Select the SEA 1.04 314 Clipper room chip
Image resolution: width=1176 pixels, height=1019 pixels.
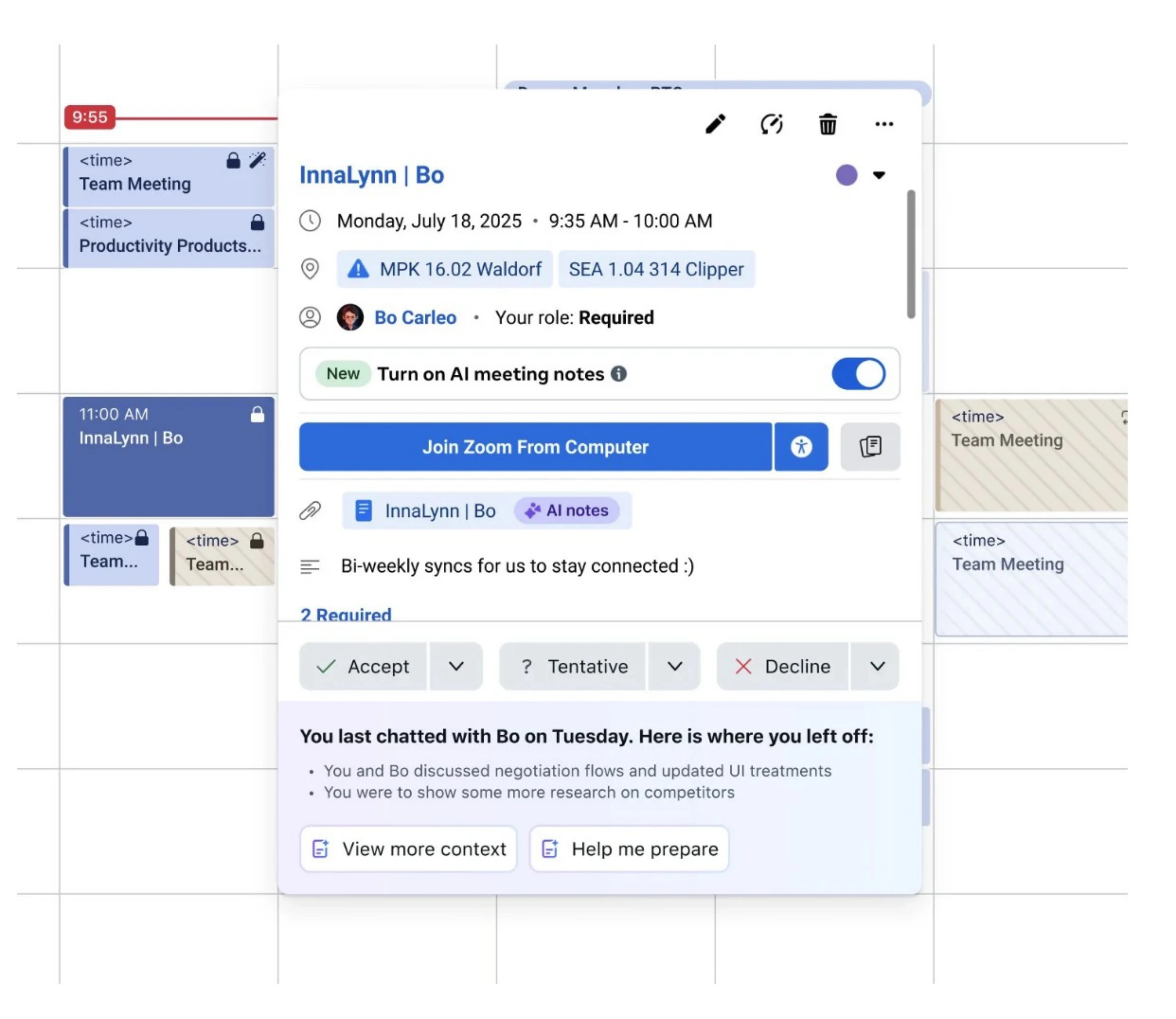[x=656, y=269]
